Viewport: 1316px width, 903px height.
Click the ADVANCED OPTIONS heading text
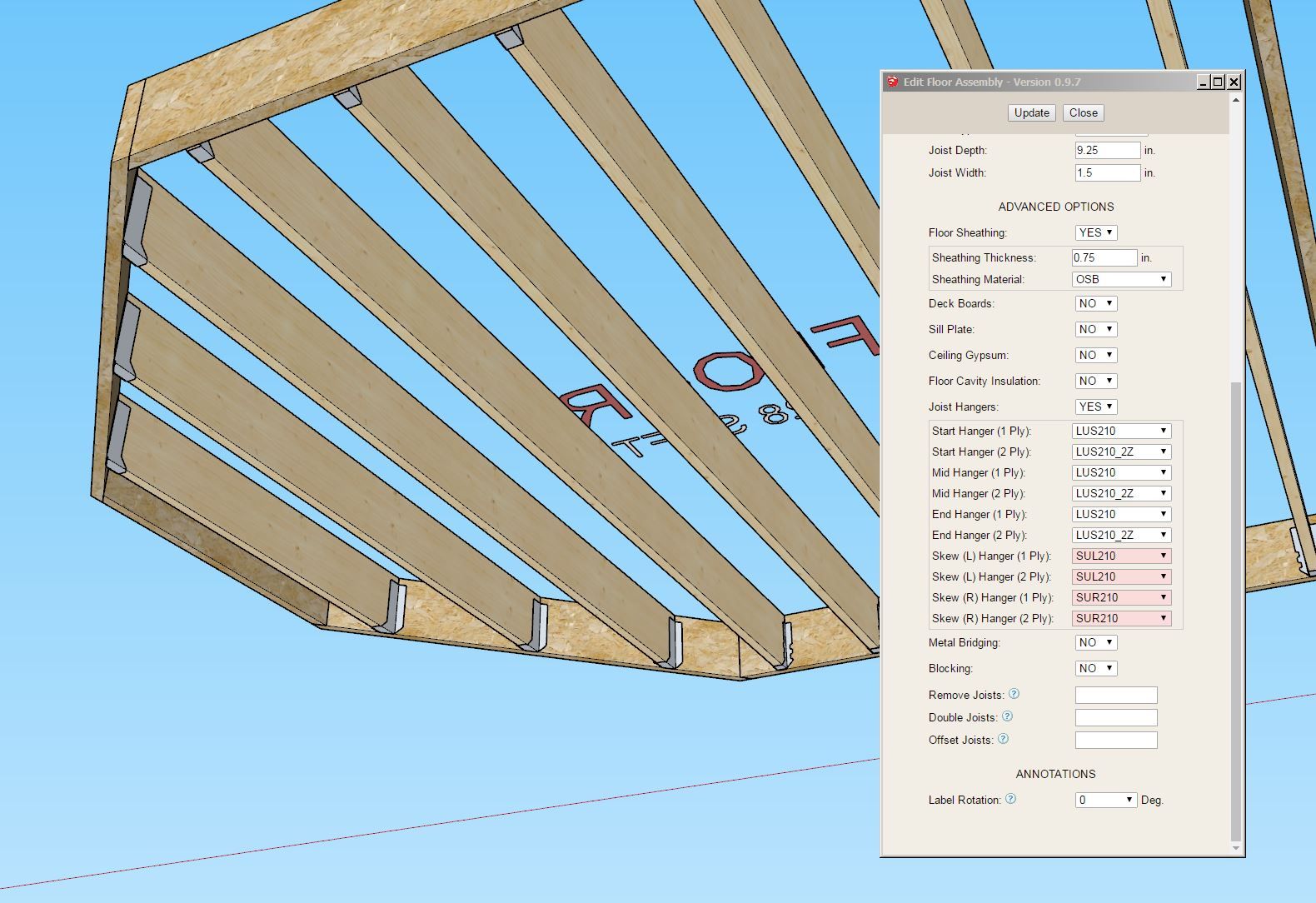pos(1056,207)
